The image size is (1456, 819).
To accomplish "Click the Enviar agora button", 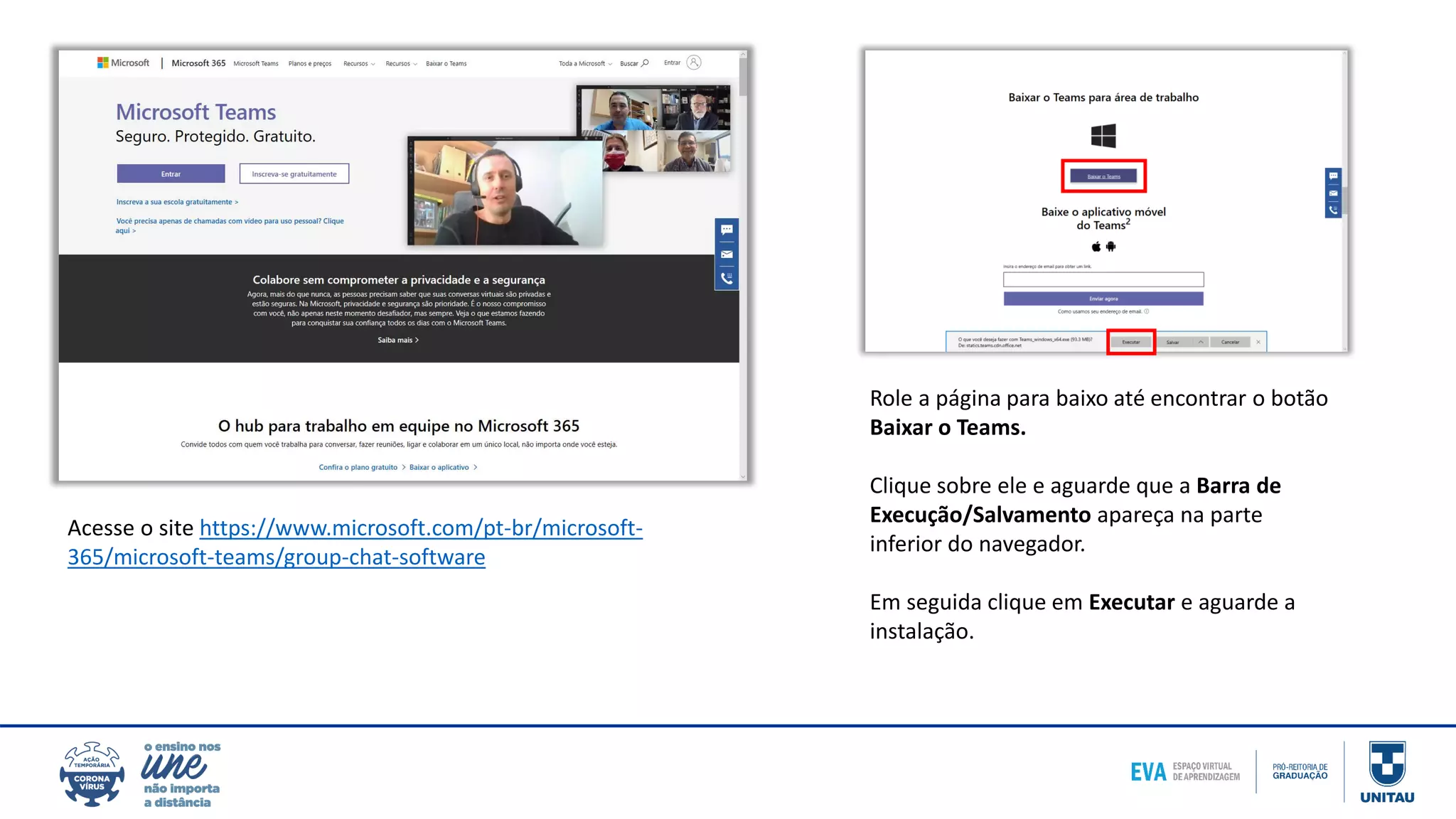I will [1103, 299].
